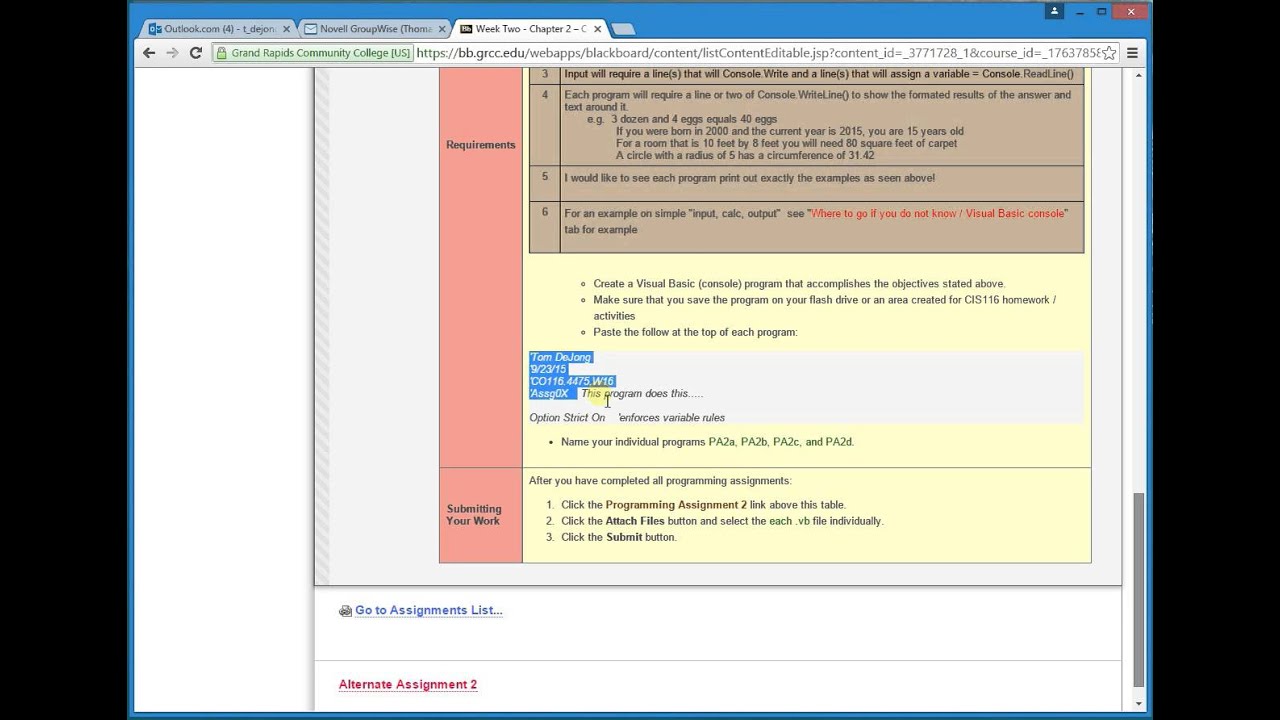The image size is (1280, 720).
Task: Click the 'If you were born in 2000' example
Action: [790, 131]
